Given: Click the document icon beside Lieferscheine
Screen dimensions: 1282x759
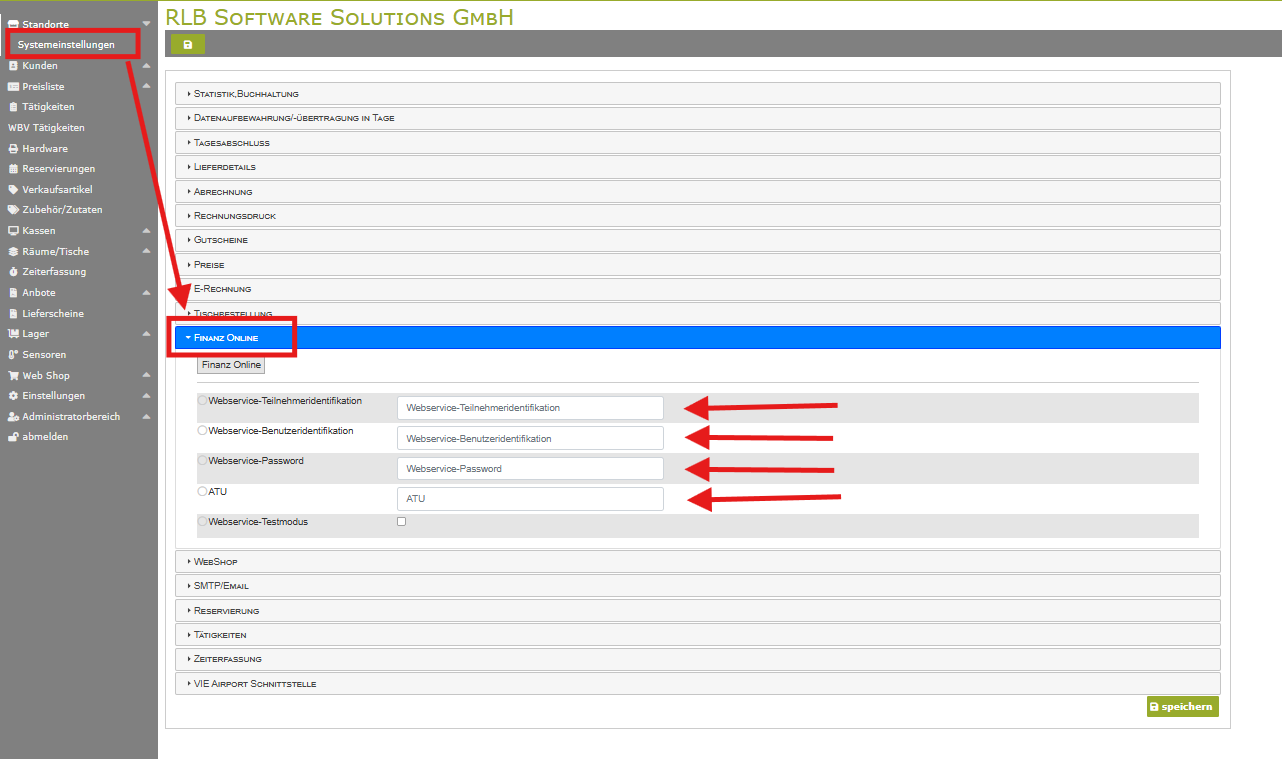Looking at the screenshot, I should click(13, 314).
